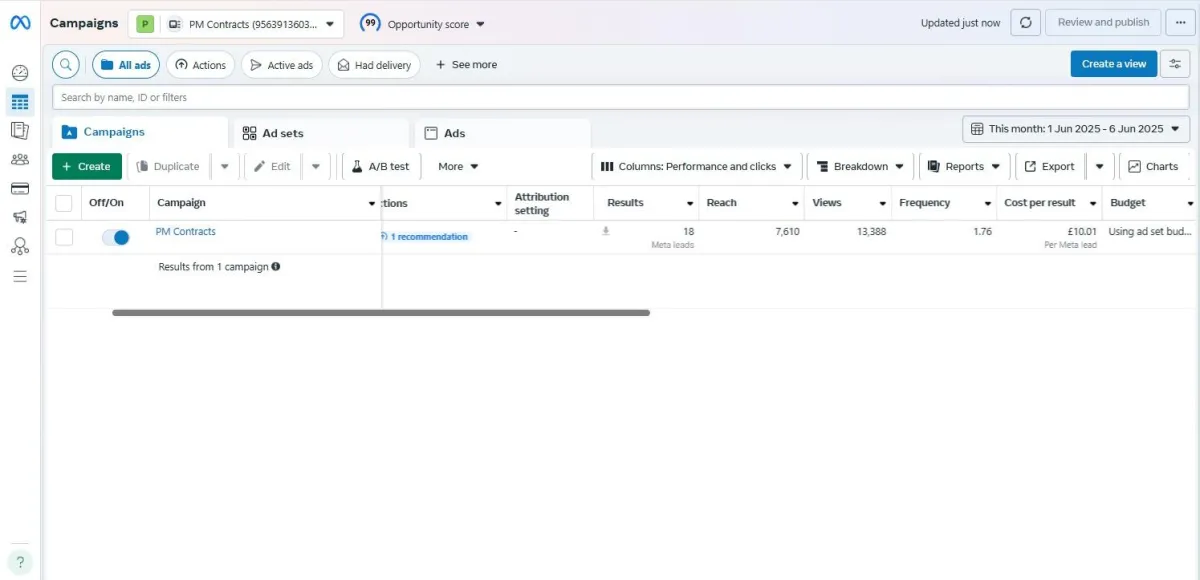Open the Billing card icon in sidebar
The height and width of the screenshot is (580, 1200).
(20, 188)
